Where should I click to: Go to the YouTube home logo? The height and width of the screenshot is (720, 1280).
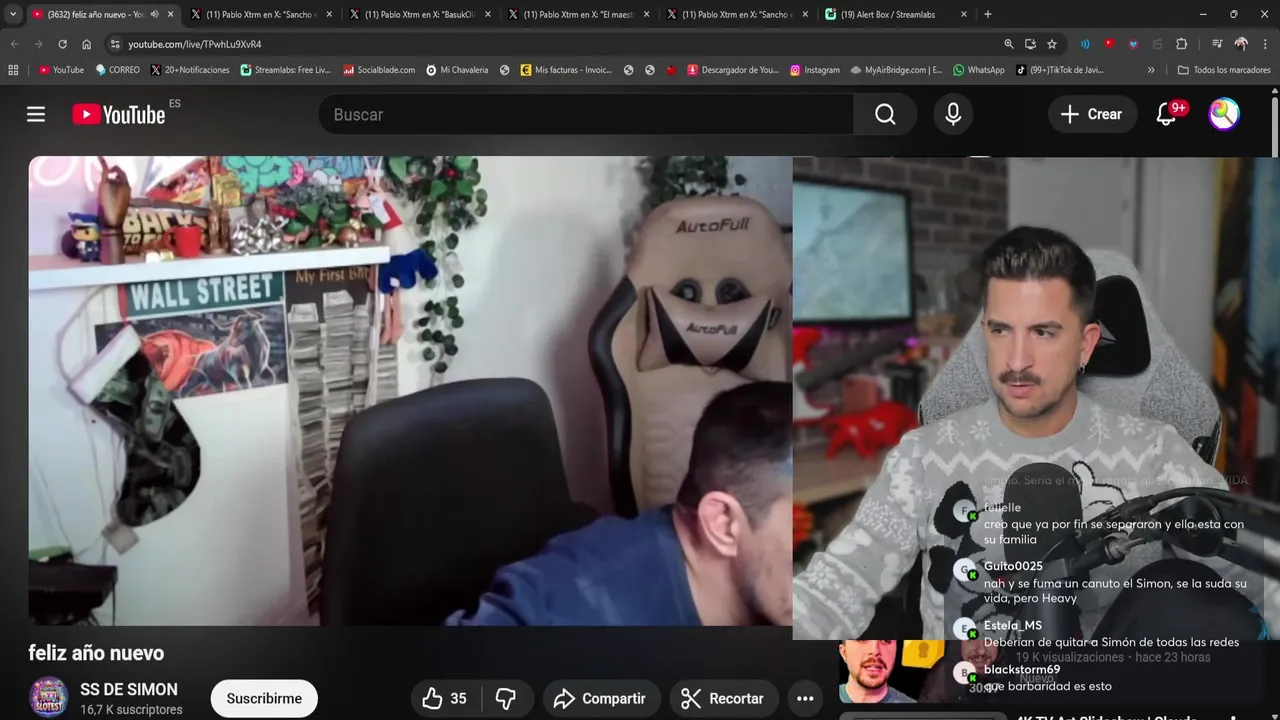(x=119, y=114)
